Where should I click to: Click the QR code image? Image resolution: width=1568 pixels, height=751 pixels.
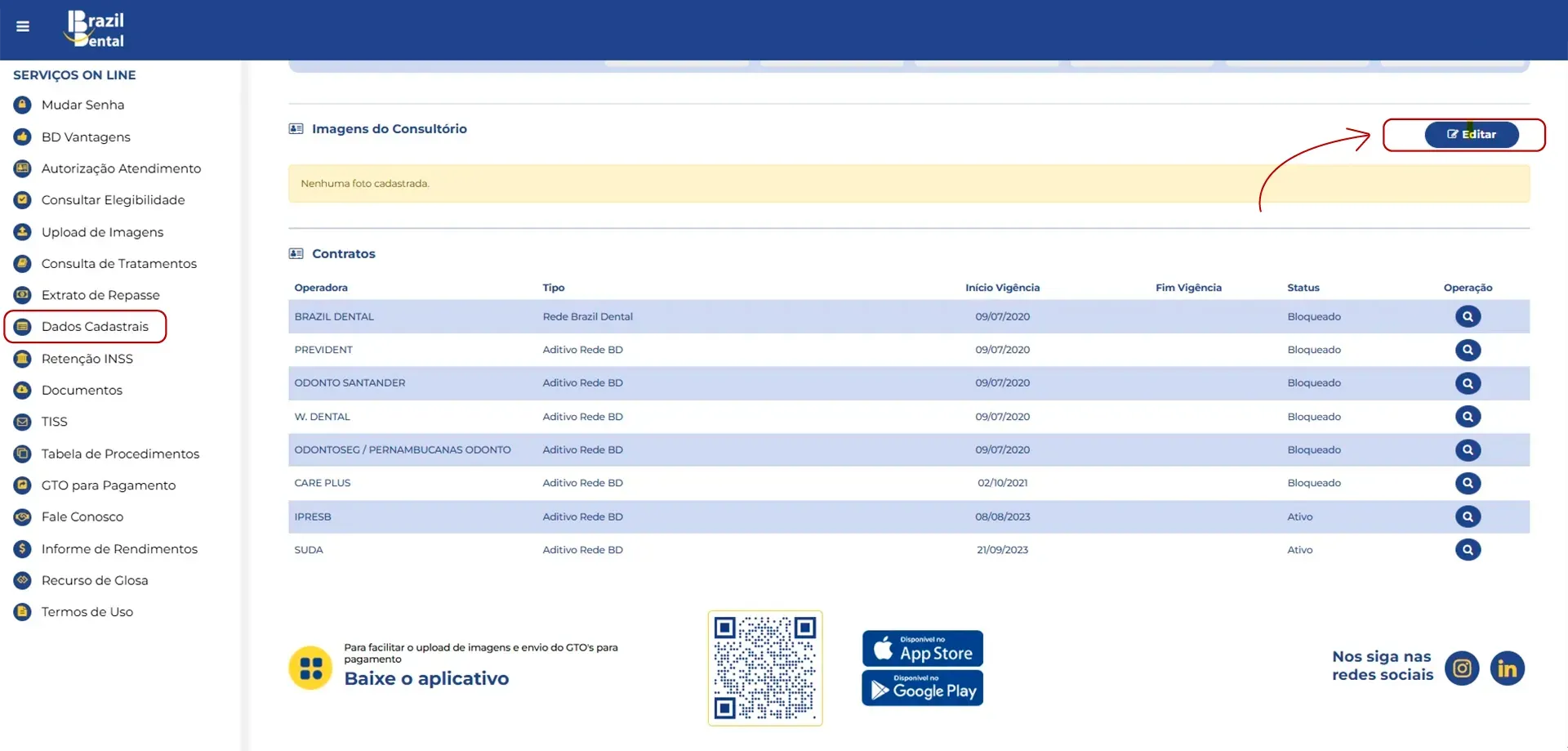764,668
